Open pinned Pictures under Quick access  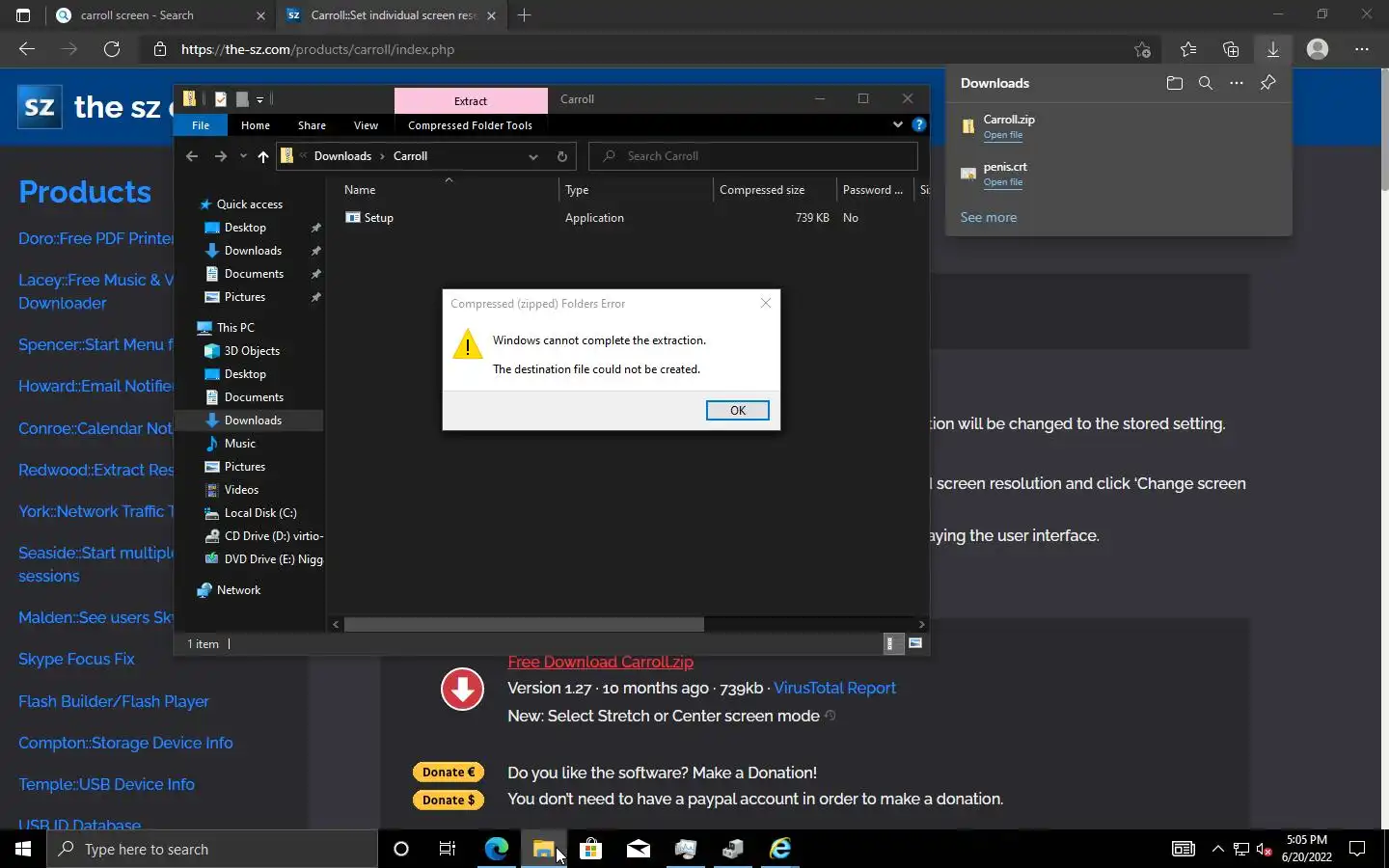pos(245,297)
